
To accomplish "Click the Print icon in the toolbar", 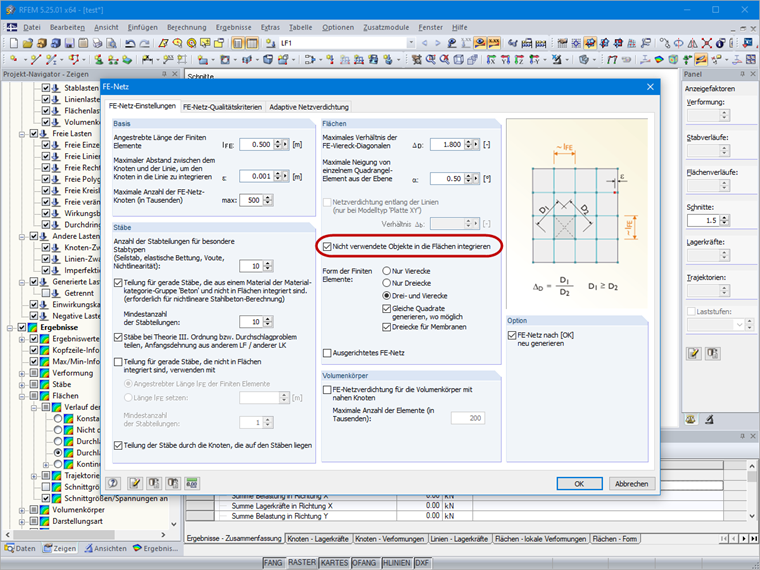I will pos(97,43).
